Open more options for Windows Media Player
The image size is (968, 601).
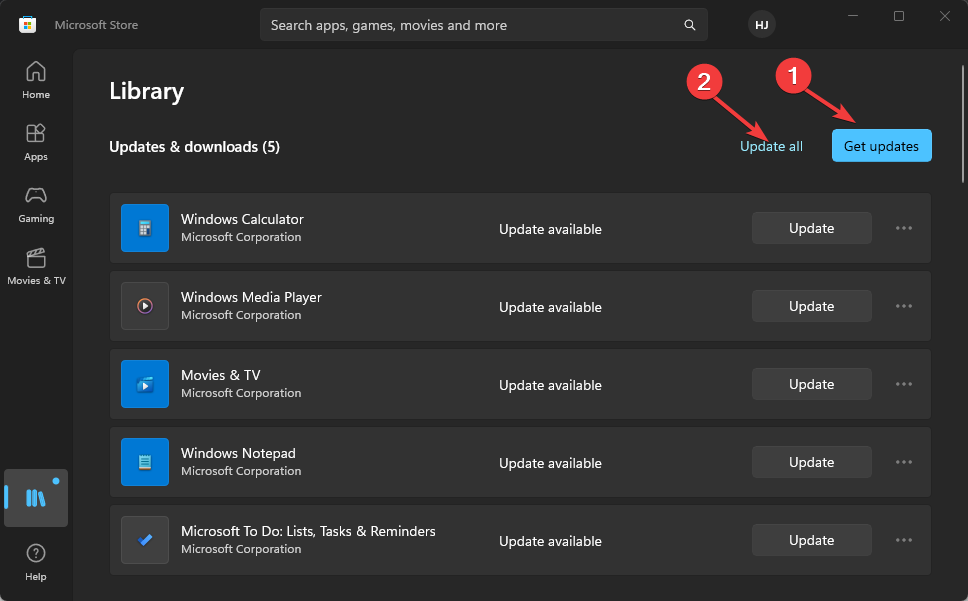click(904, 306)
